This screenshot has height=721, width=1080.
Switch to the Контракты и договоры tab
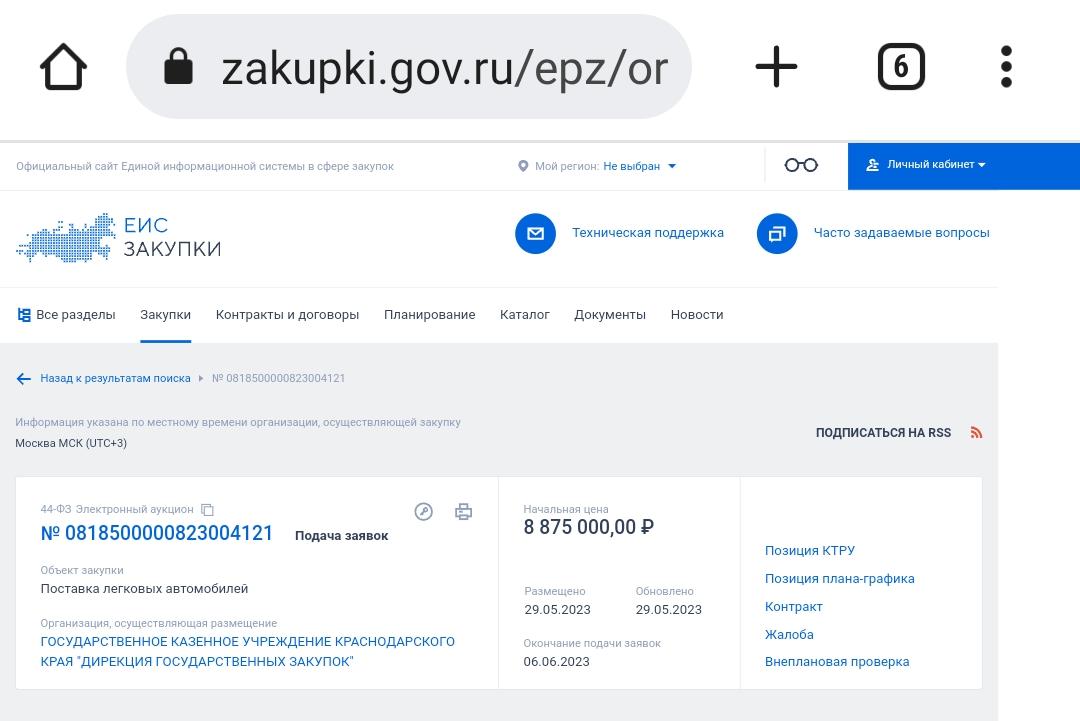click(287, 314)
